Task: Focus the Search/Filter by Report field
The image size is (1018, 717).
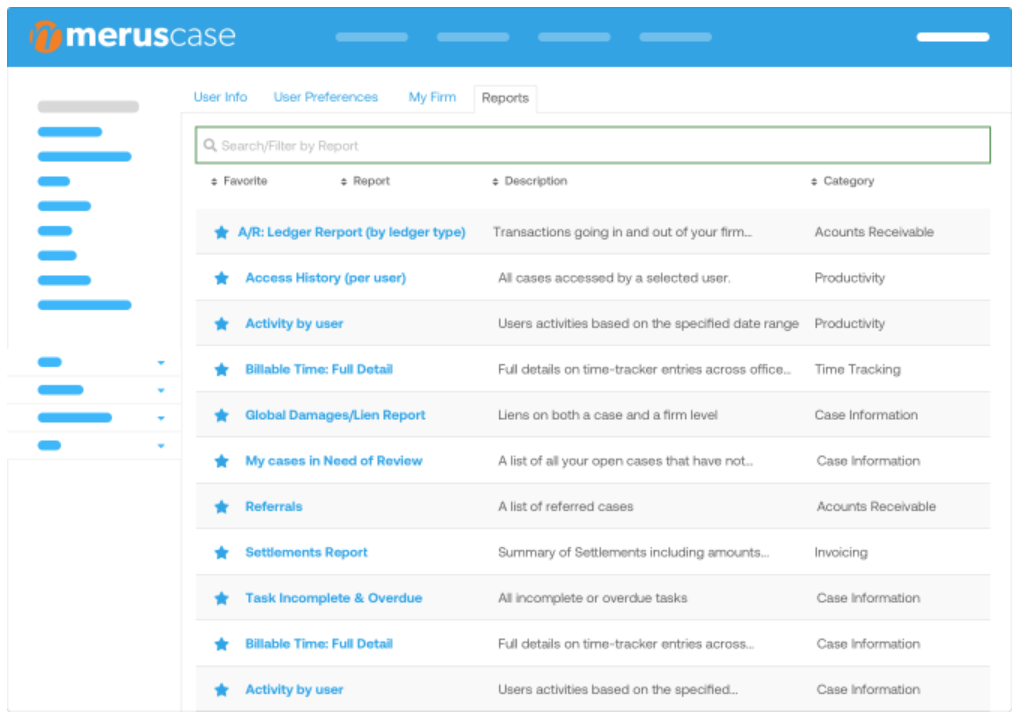Action: click(x=593, y=145)
